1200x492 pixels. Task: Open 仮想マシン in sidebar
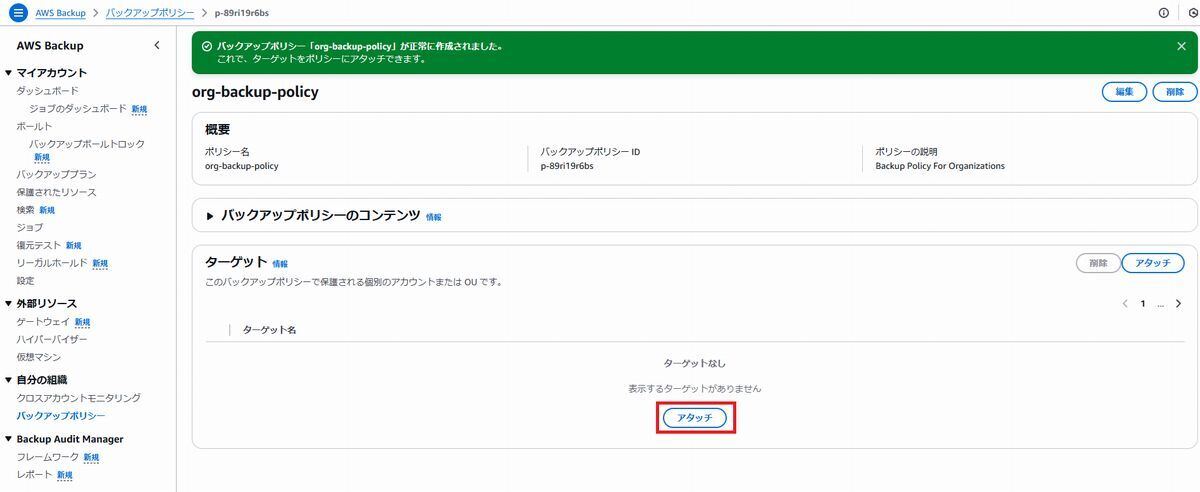coord(39,357)
